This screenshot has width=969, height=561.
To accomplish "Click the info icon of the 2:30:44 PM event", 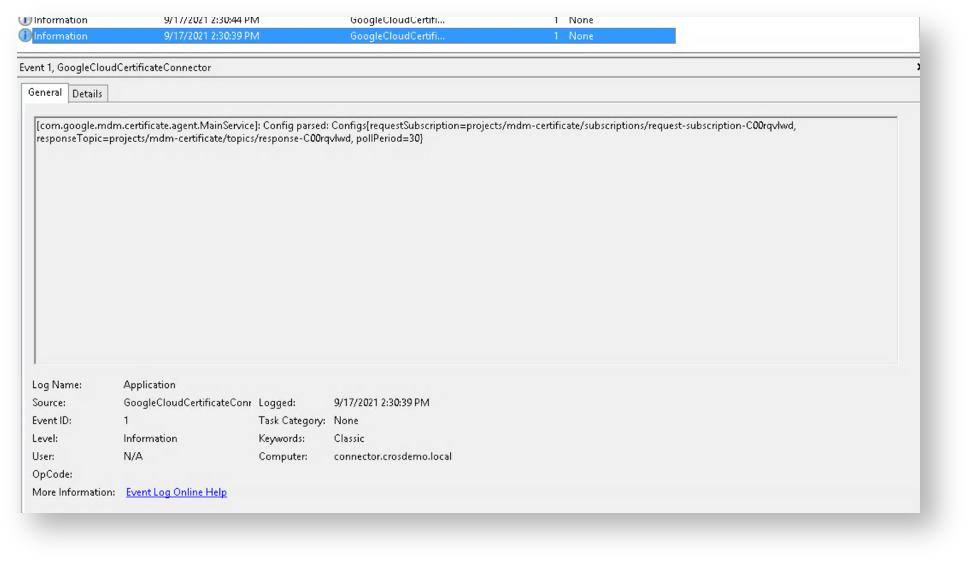I will [25, 20].
